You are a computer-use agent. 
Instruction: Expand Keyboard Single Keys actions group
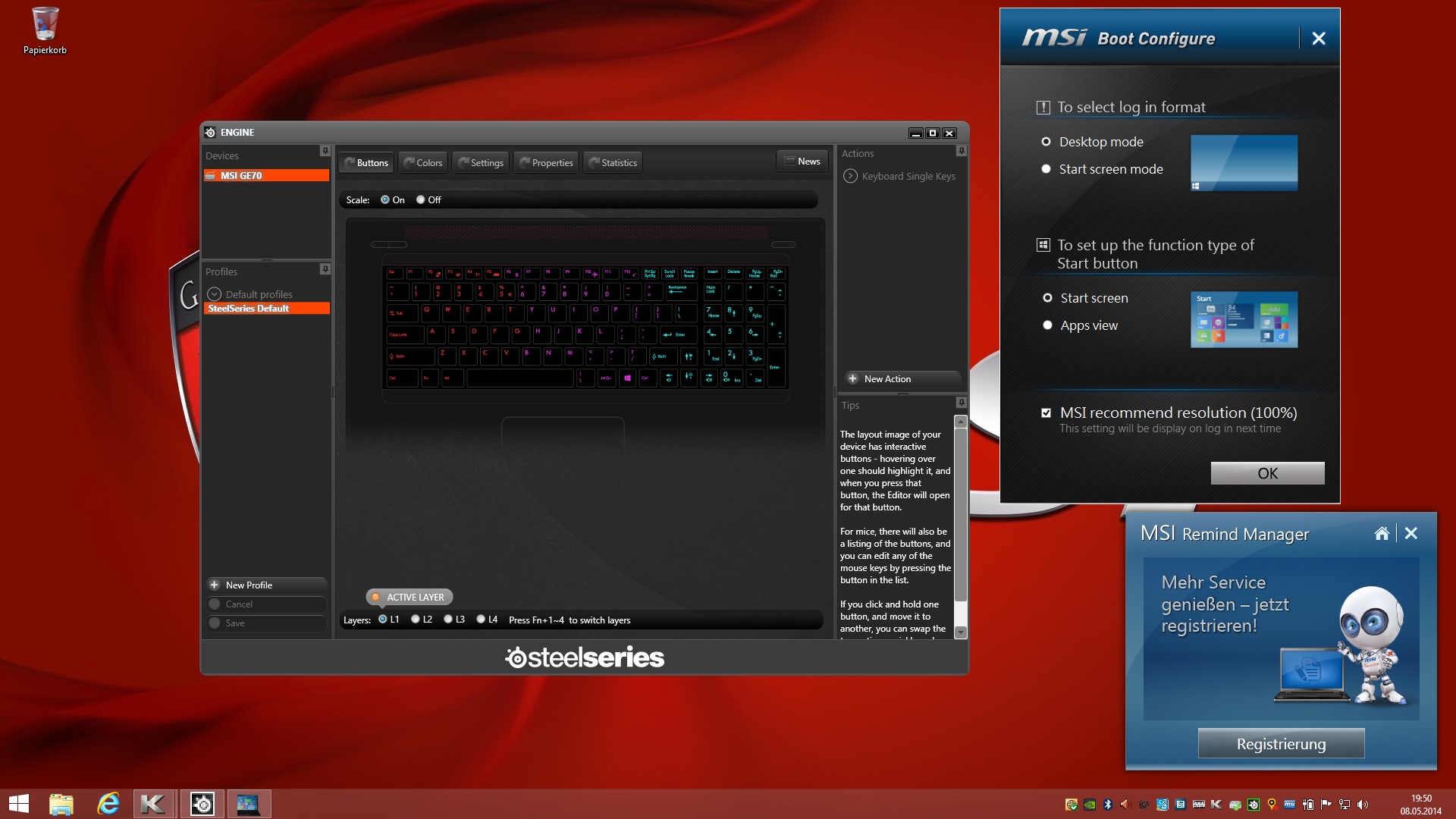[x=850, y=176]
